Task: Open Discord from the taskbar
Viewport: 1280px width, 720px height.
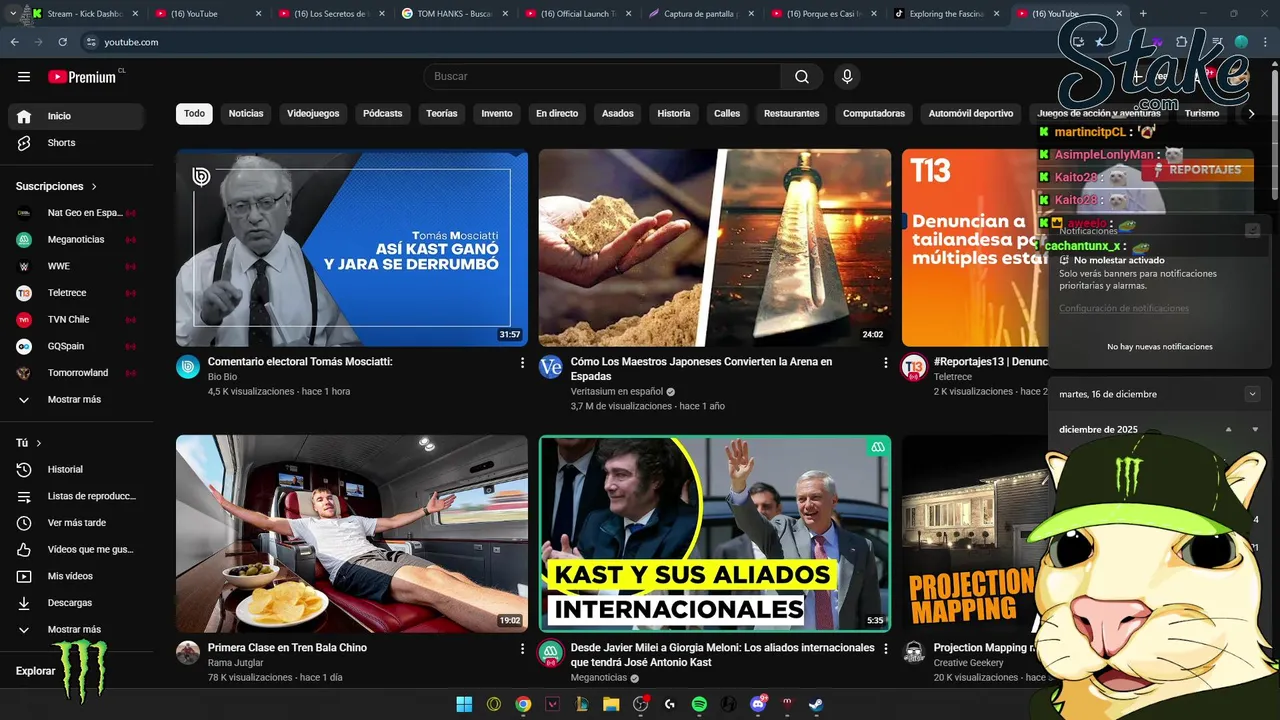Action: click(x=758, y=704)
